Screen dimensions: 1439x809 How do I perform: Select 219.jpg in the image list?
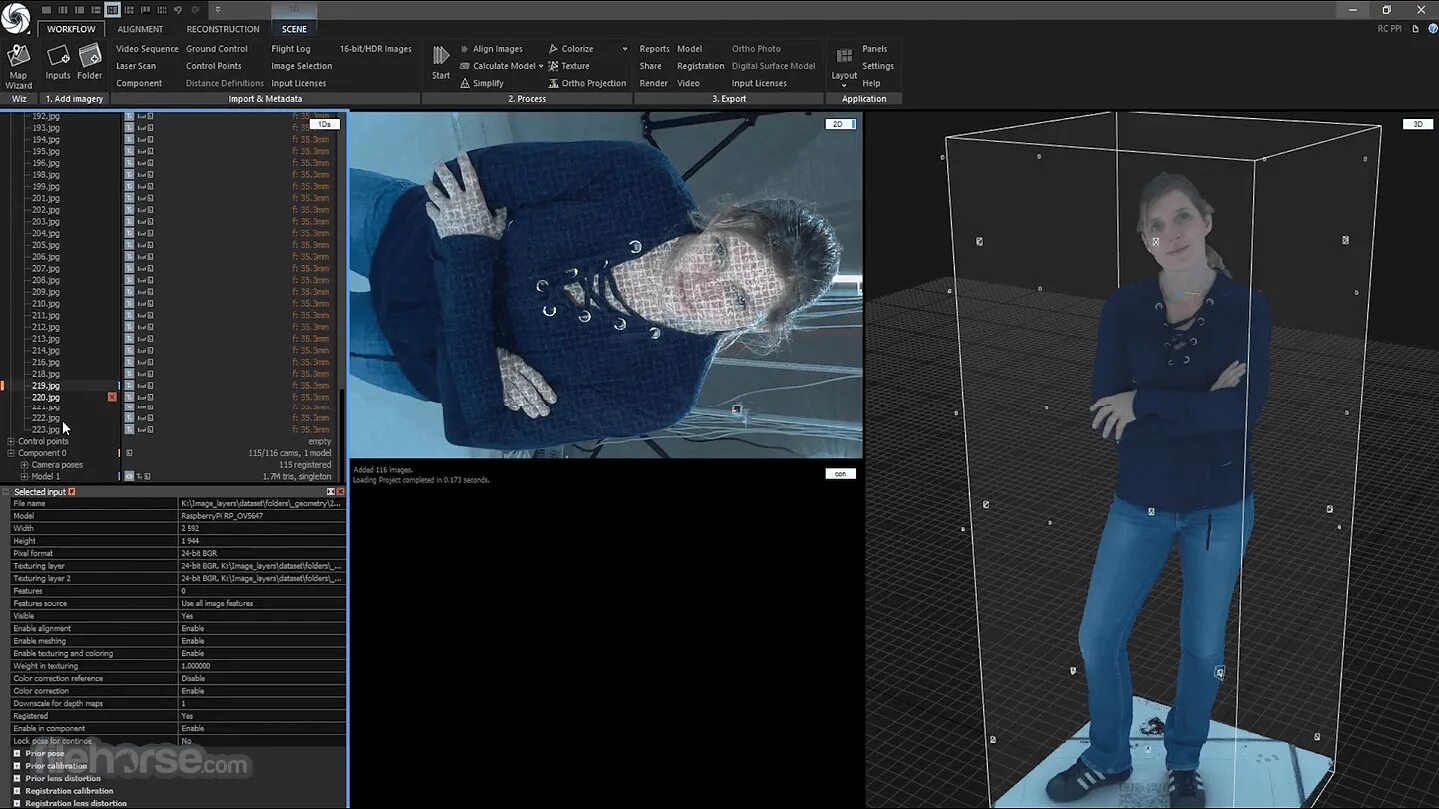(46, 386)
